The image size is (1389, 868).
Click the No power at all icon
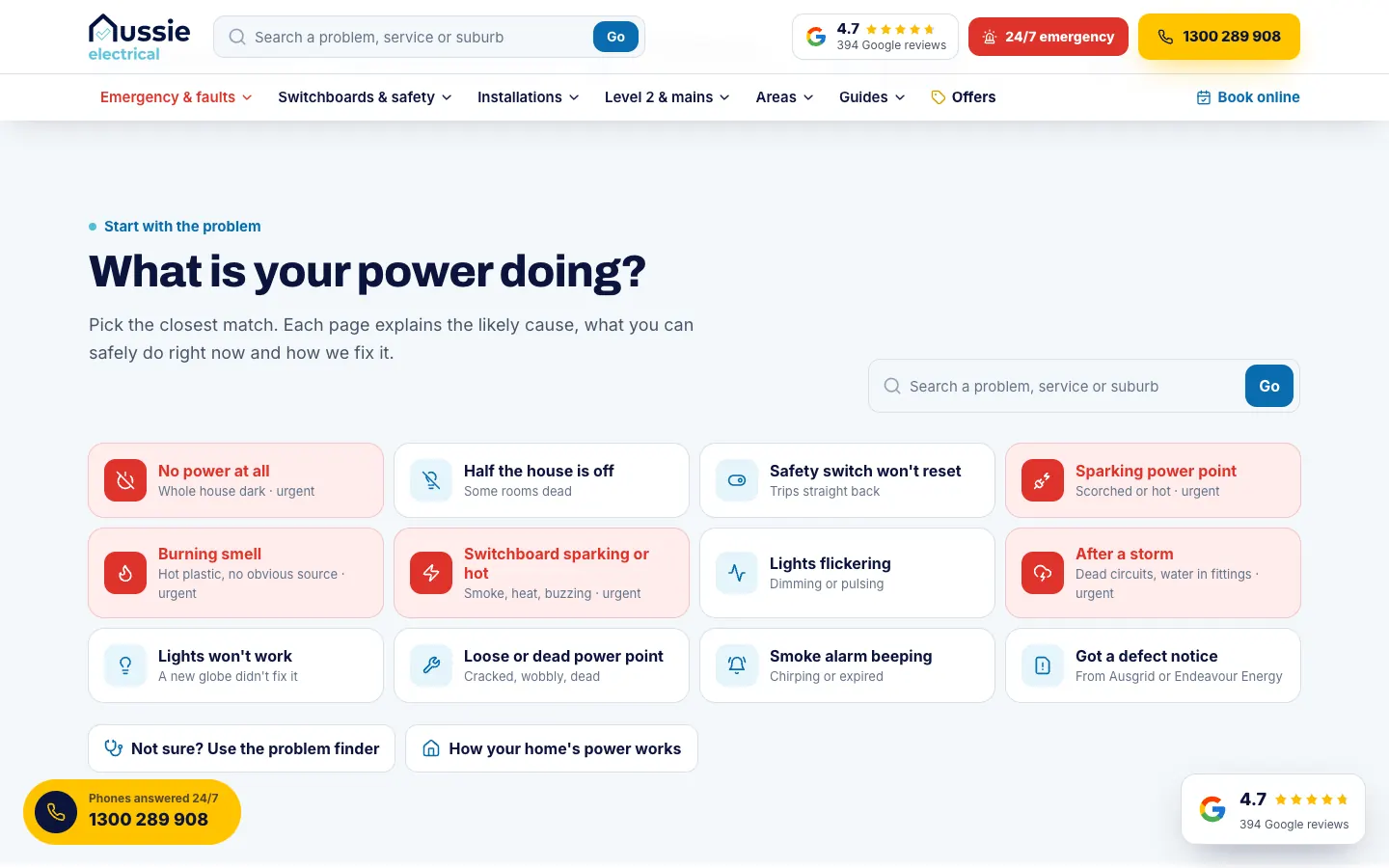click(x=125, y=480)
